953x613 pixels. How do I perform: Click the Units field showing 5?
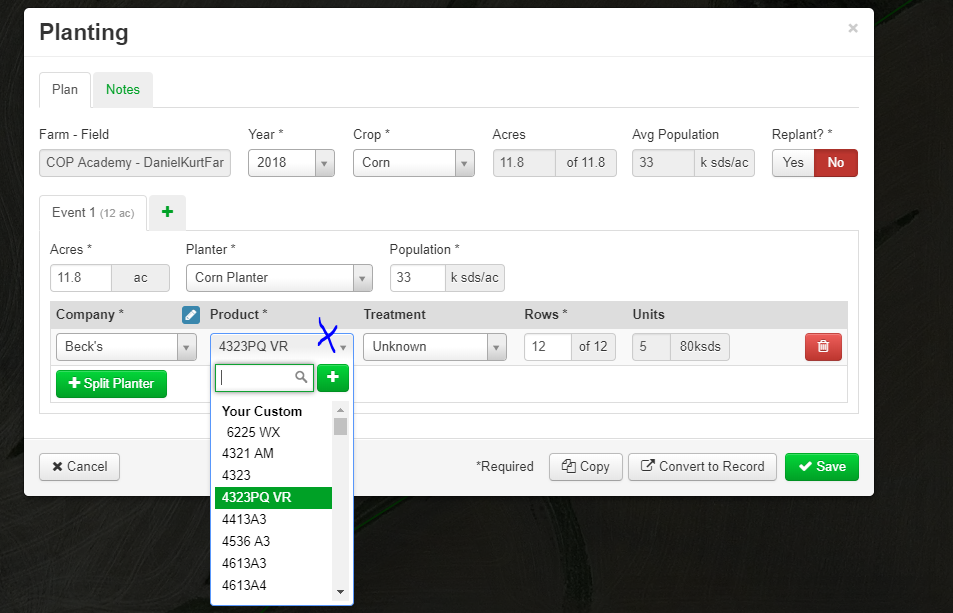(652, 346)
